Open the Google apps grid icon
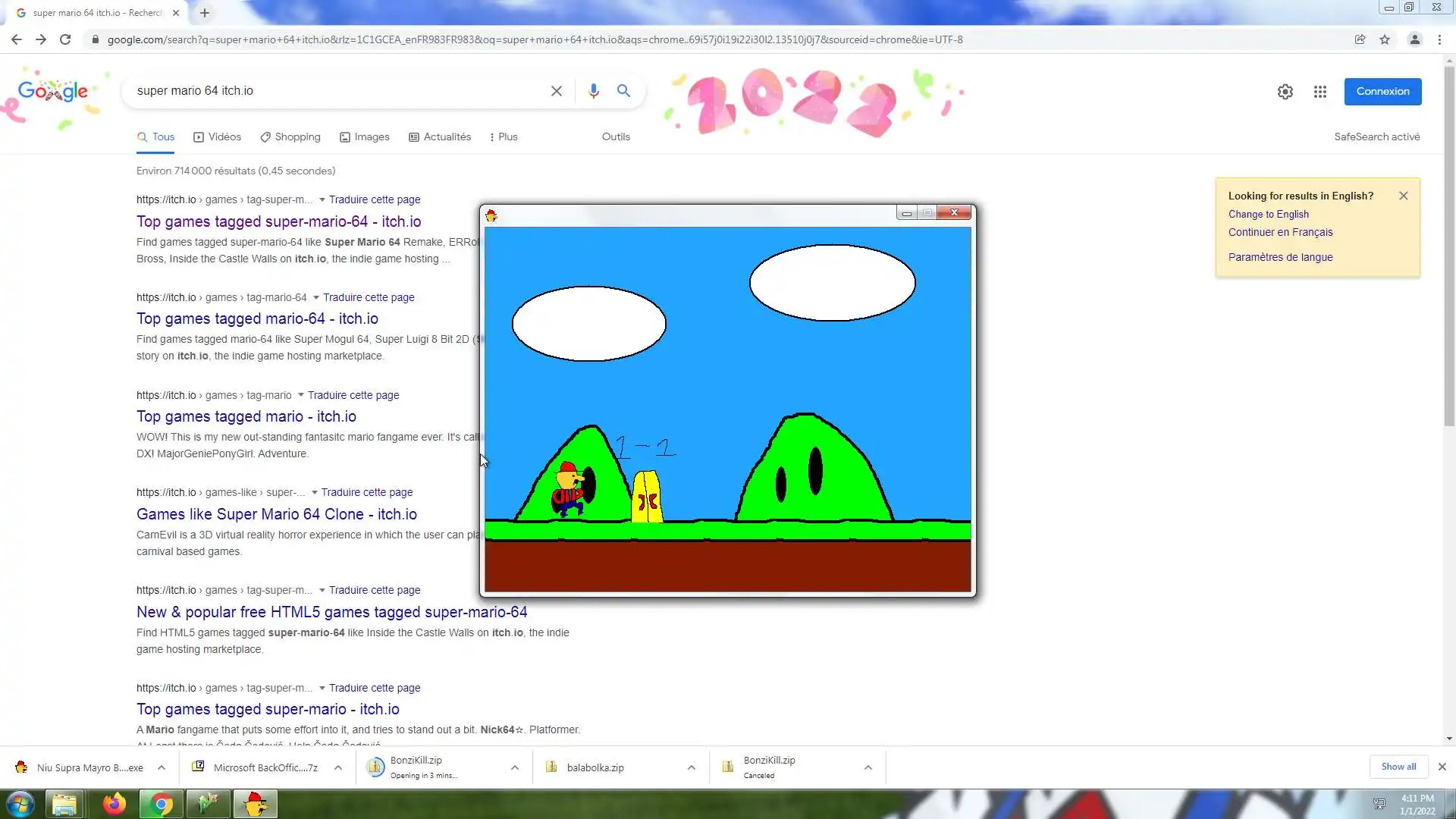1456x819 pixels. [1320, 92]
